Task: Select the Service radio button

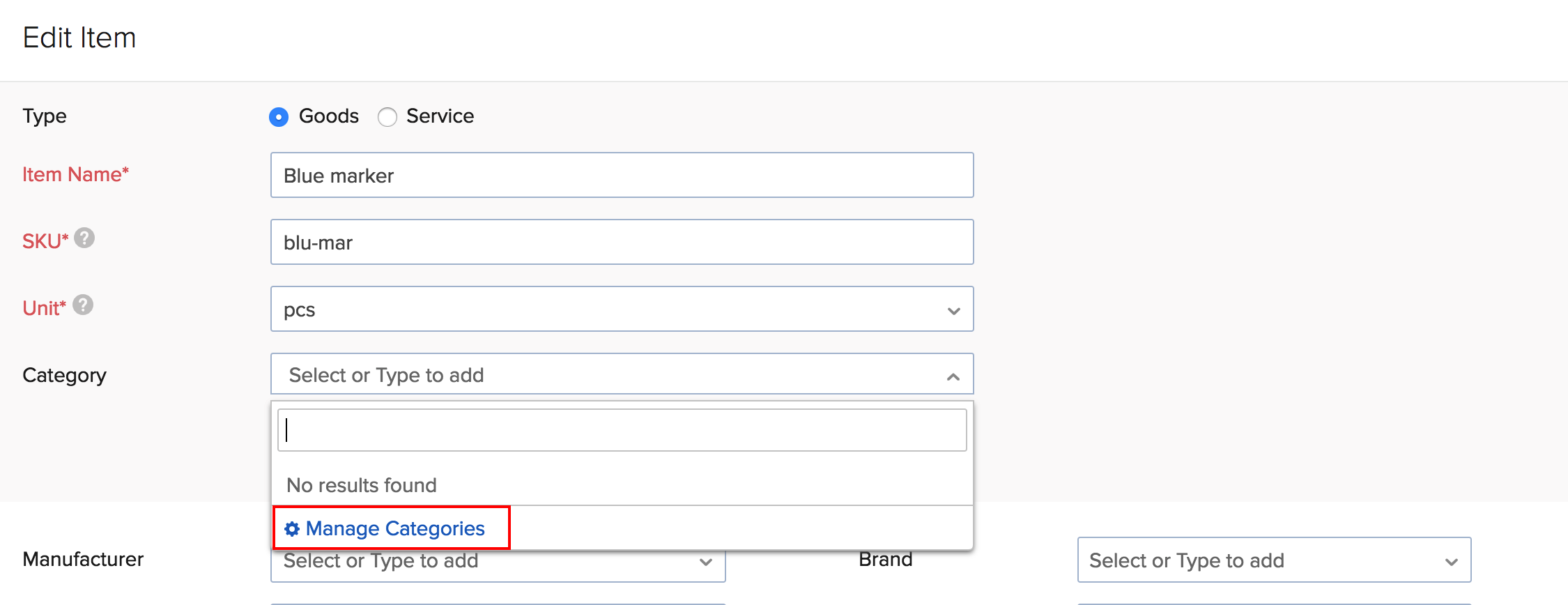Action: pyautogui.click(x=387, y=117)
